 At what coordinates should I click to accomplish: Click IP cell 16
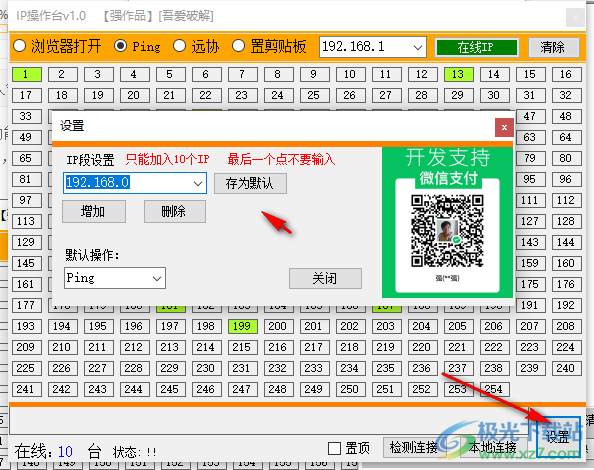566,74
